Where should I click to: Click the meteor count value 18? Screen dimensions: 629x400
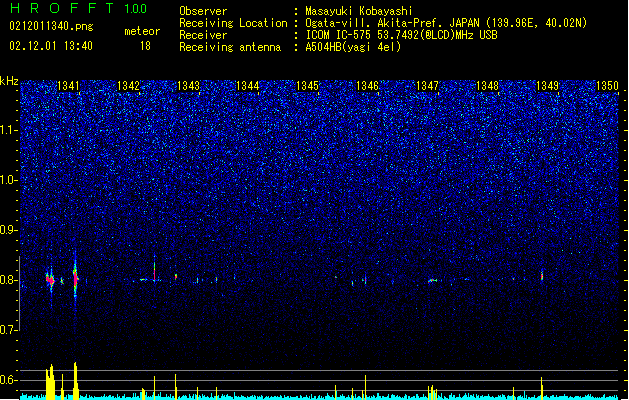[145, 46]
